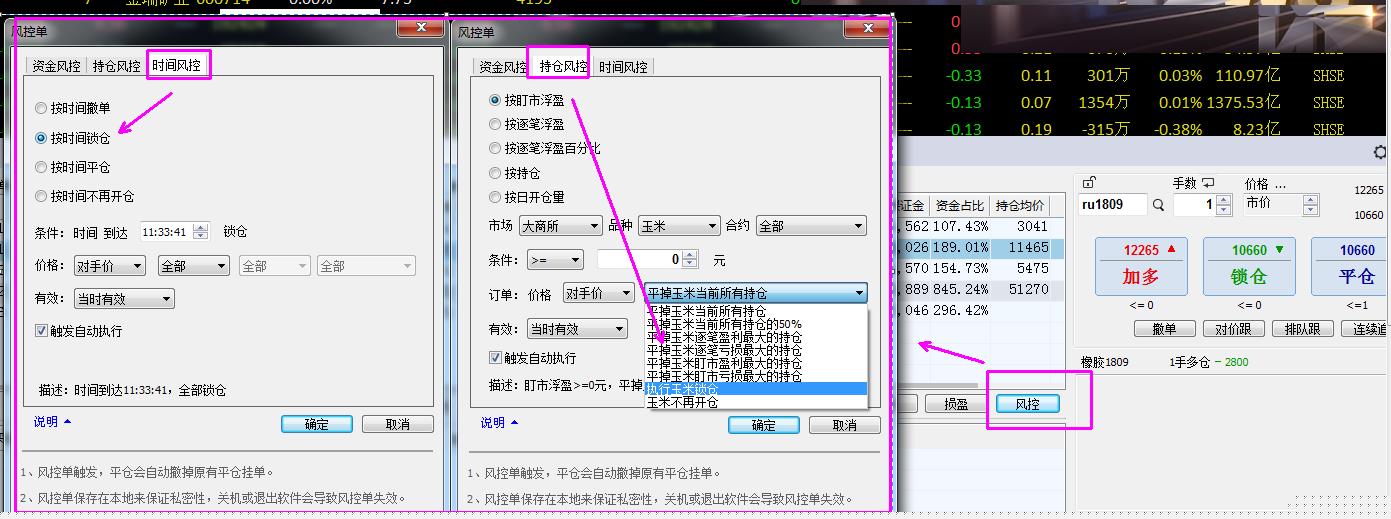Switch to 资金风控 tab in the position-risk dialog
The width and height of the screenshot is (1391, 519).
tap(503, 66)
